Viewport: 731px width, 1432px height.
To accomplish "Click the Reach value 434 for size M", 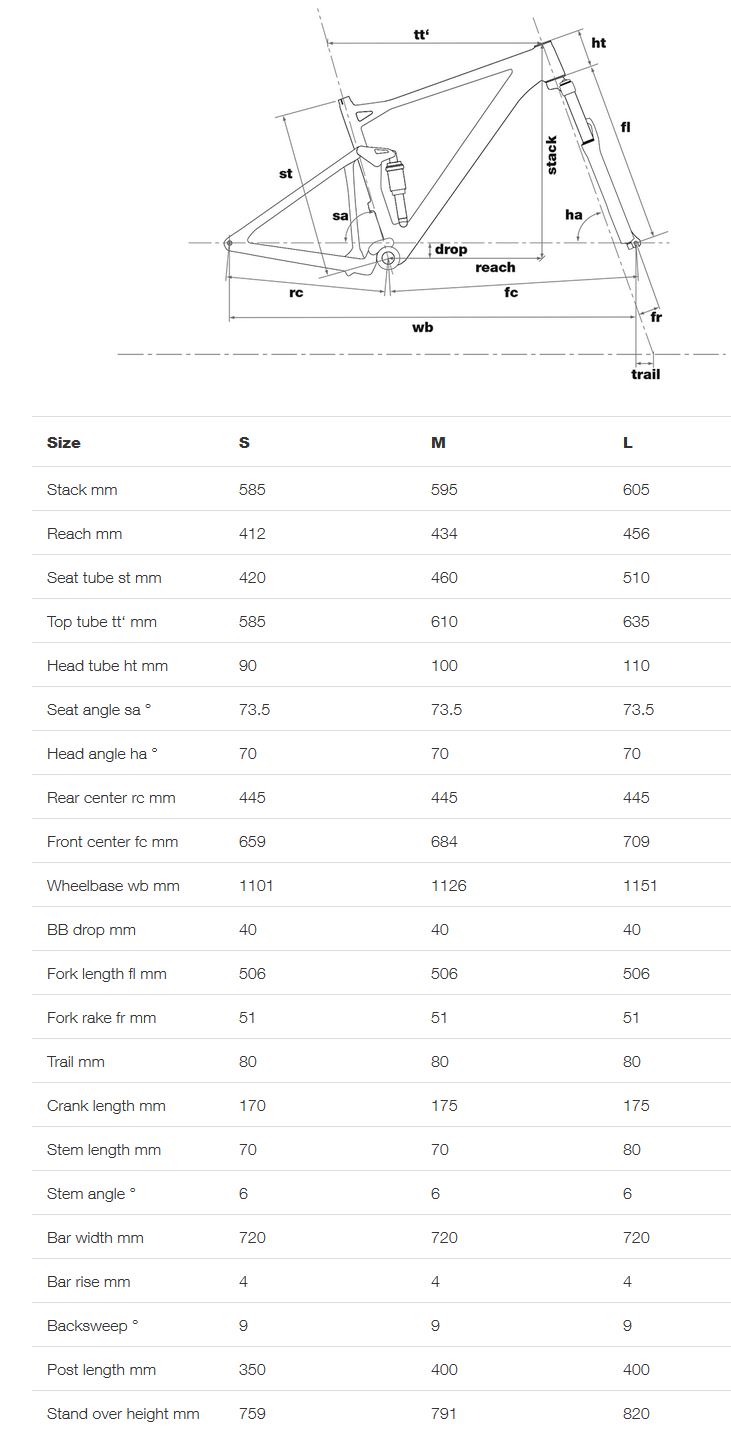I will [443, 533].
